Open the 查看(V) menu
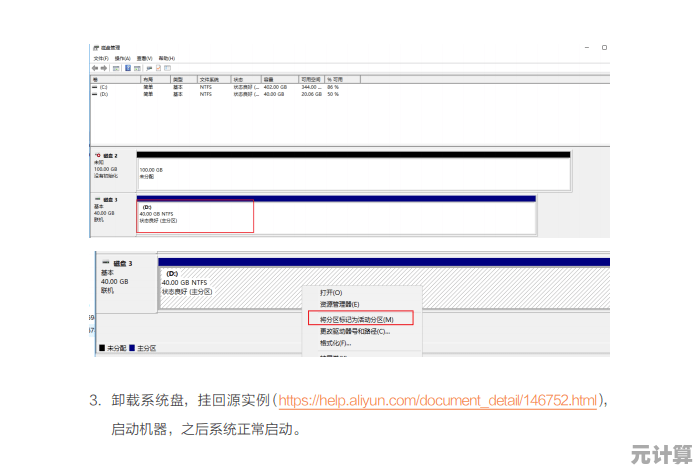699x473 pixels. 144,58
